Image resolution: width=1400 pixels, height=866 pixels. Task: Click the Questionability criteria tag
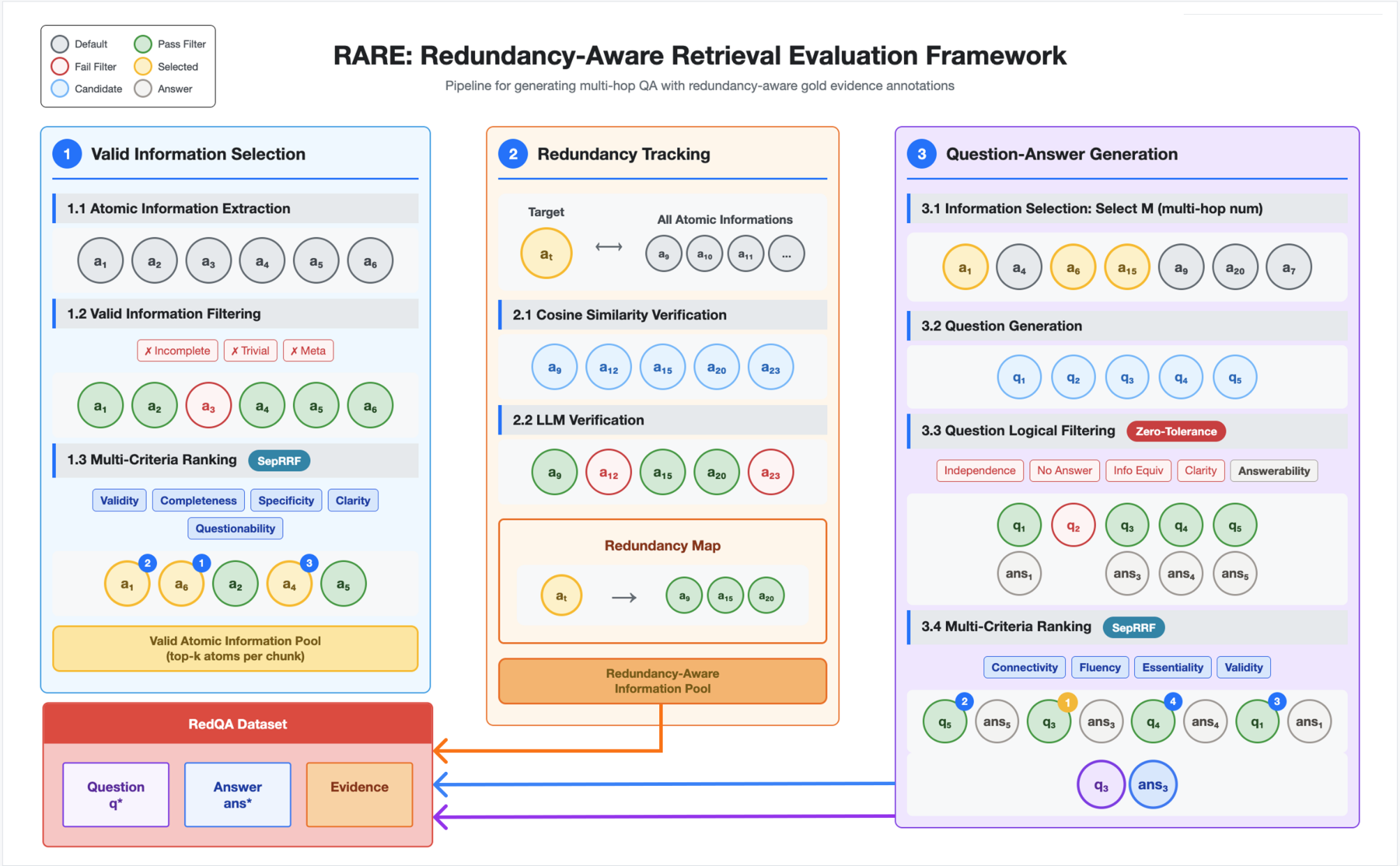tap(235, 528)
